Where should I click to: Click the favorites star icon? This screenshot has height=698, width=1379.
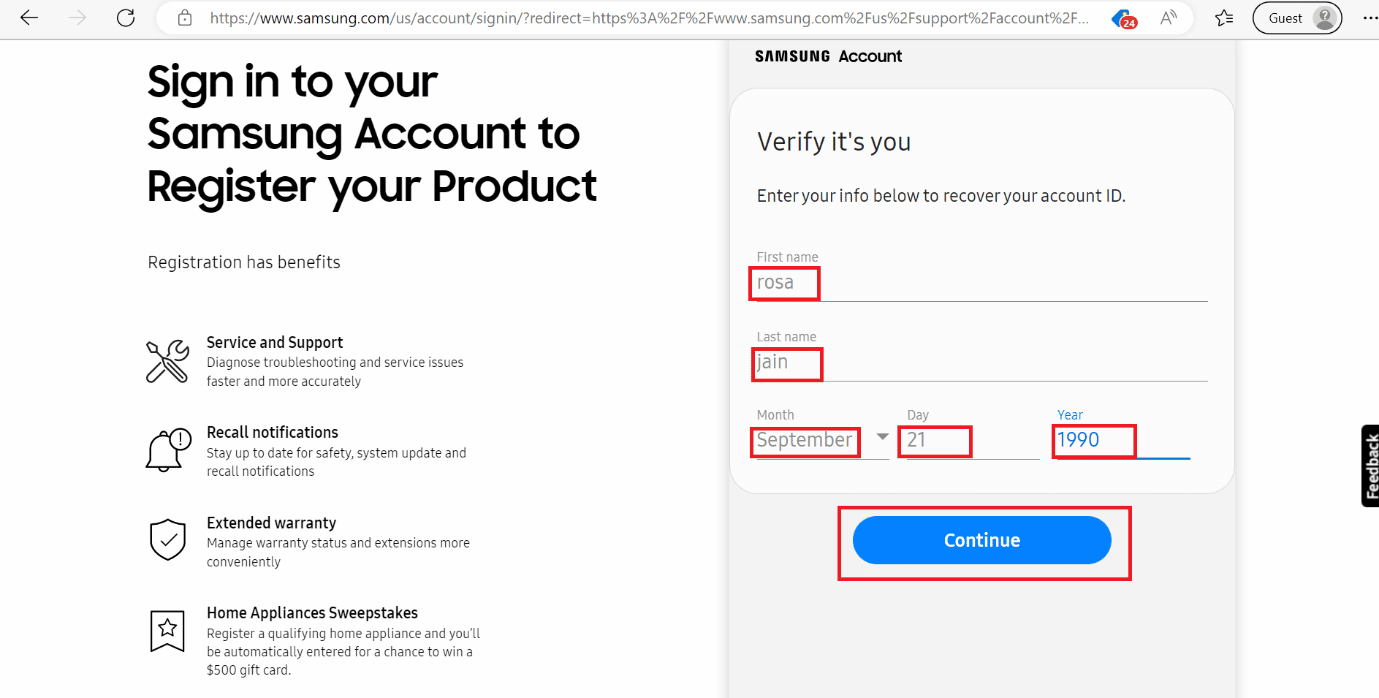[x=1223, y=17]
